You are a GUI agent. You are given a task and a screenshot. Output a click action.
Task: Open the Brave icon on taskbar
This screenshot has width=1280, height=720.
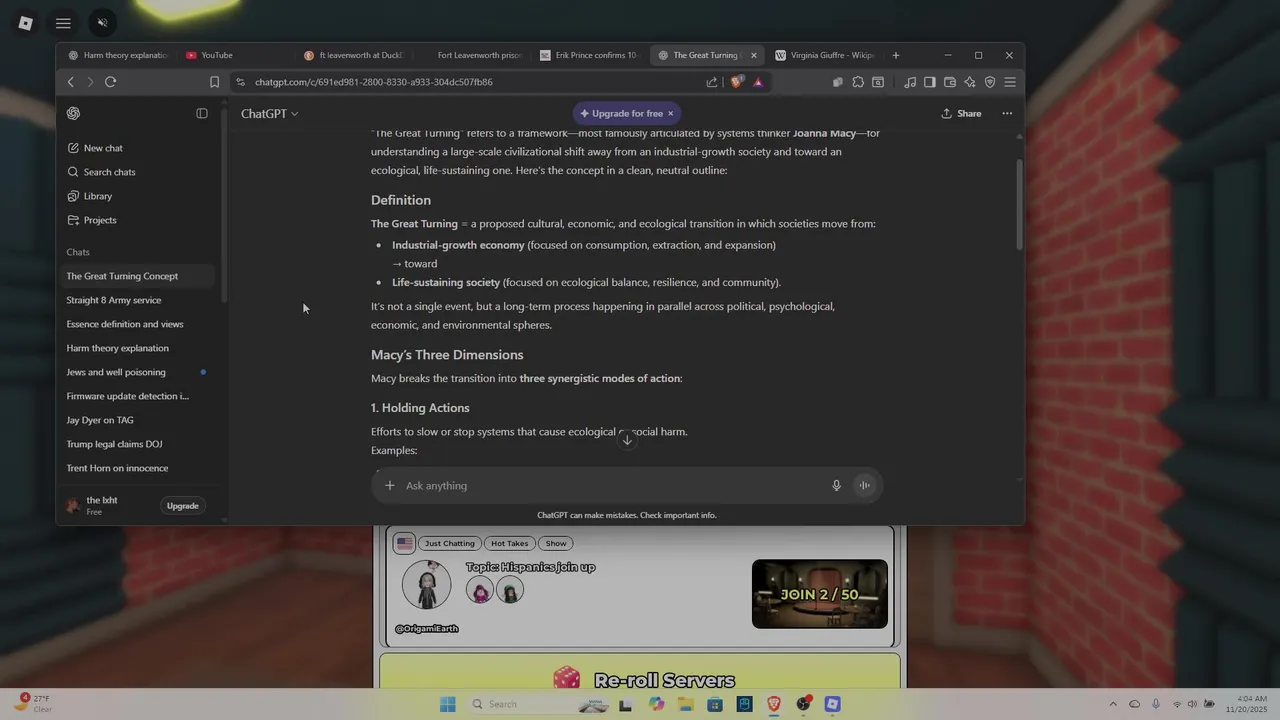point(774,704)
